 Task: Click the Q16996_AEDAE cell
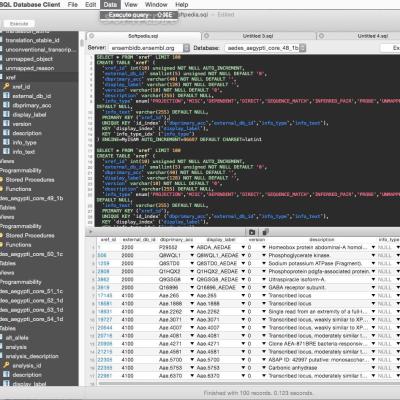click(217, 288)
